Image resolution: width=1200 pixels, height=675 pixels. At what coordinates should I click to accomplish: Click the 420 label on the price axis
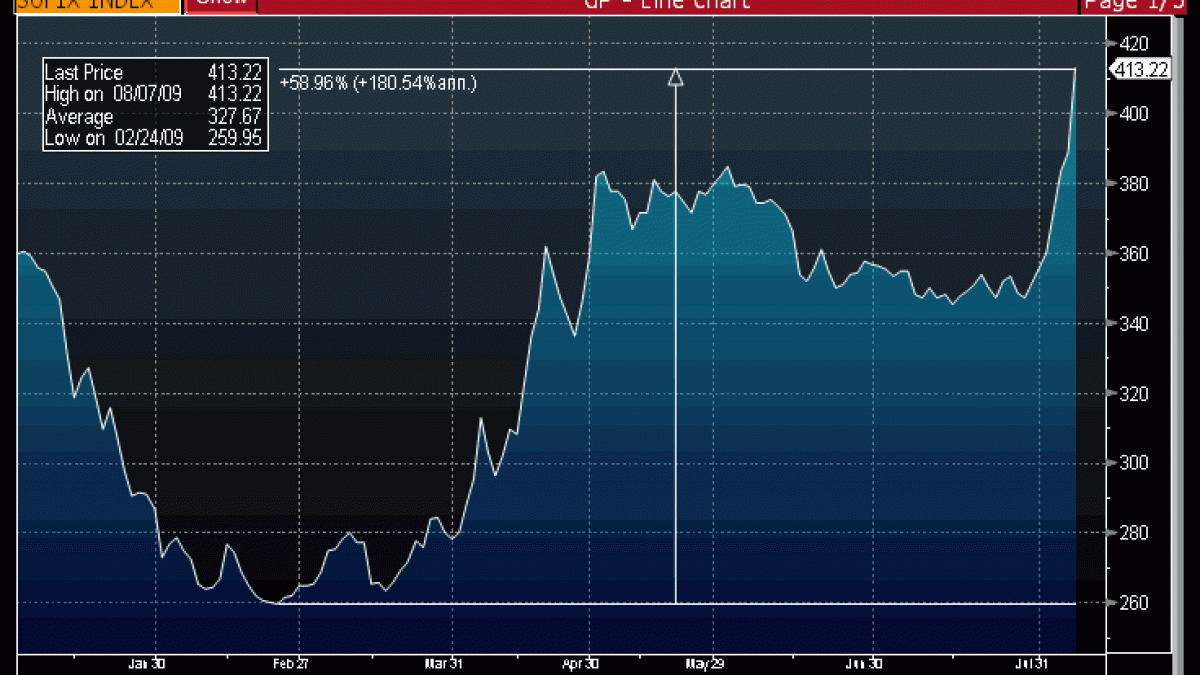coord(1133,44)
